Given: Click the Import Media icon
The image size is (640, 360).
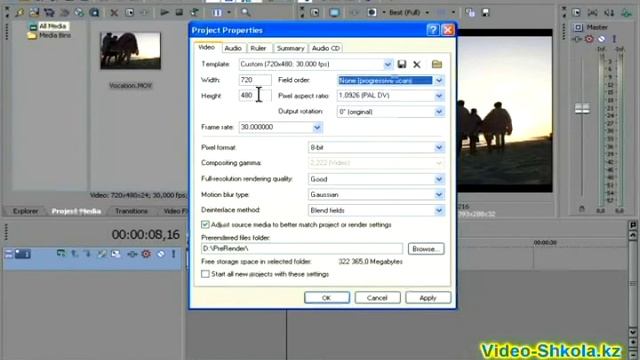Looking at the screenshot, I should coord(34,13).
